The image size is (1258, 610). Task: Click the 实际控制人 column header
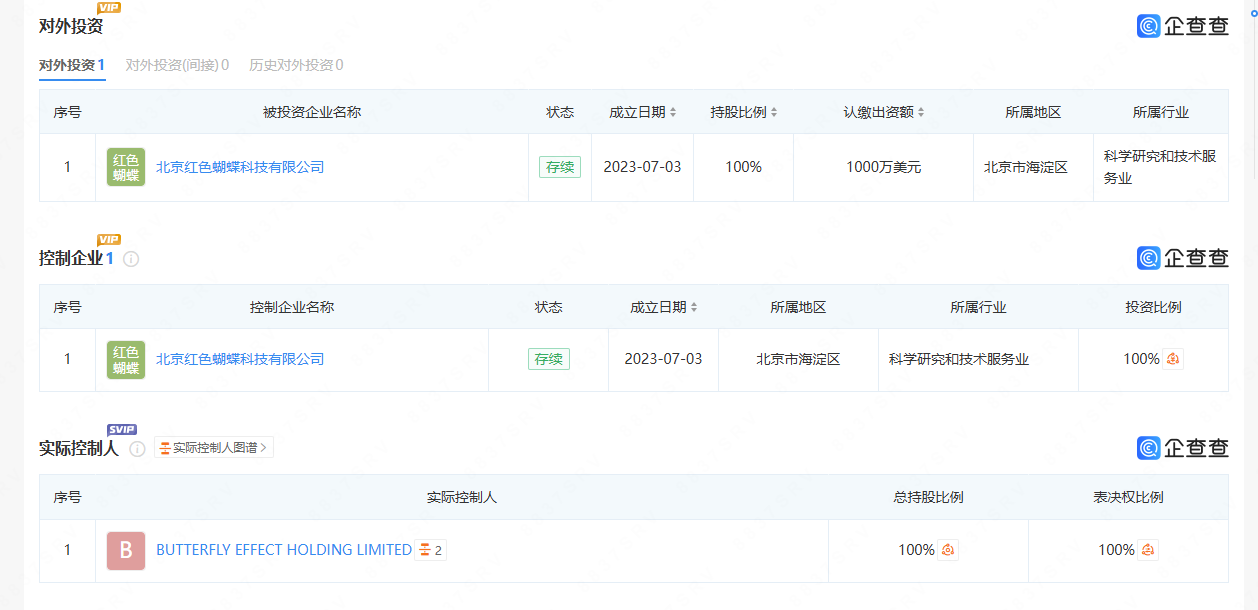point(462,497)
